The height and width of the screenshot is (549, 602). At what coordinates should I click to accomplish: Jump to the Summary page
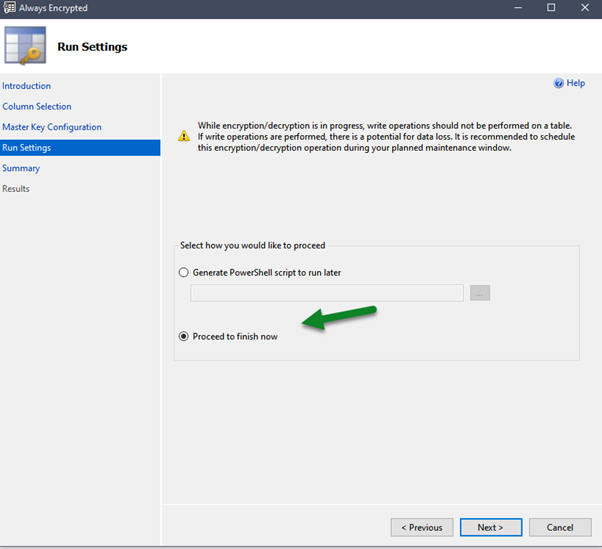click(21, 168)
